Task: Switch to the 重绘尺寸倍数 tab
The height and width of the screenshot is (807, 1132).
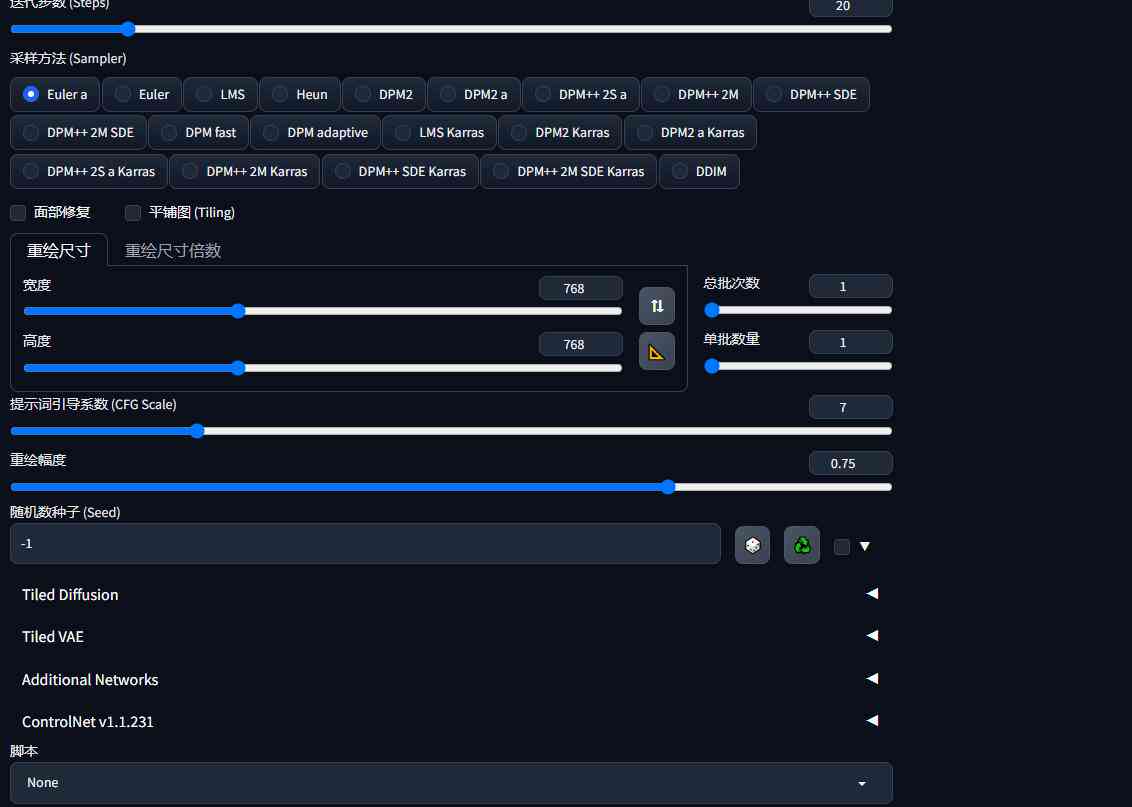Action: click(x=173, y=250)
